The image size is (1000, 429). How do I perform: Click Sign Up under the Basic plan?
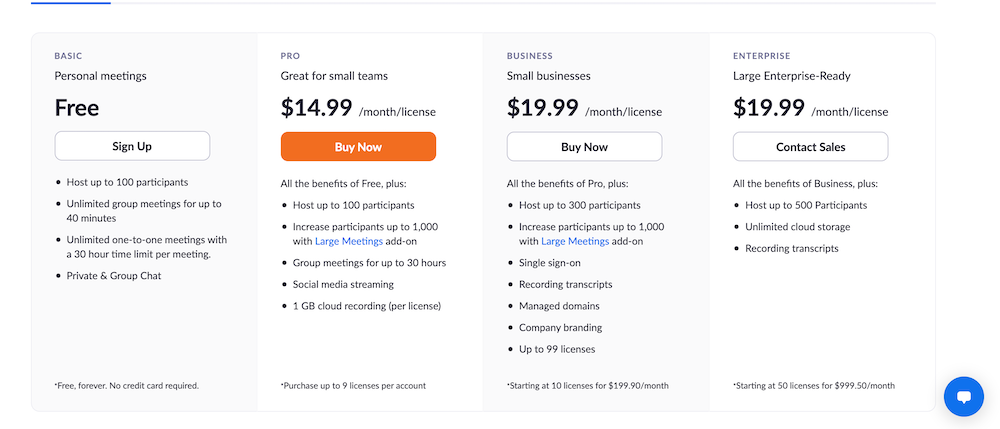pyautogui.click(x=132, y=146)
